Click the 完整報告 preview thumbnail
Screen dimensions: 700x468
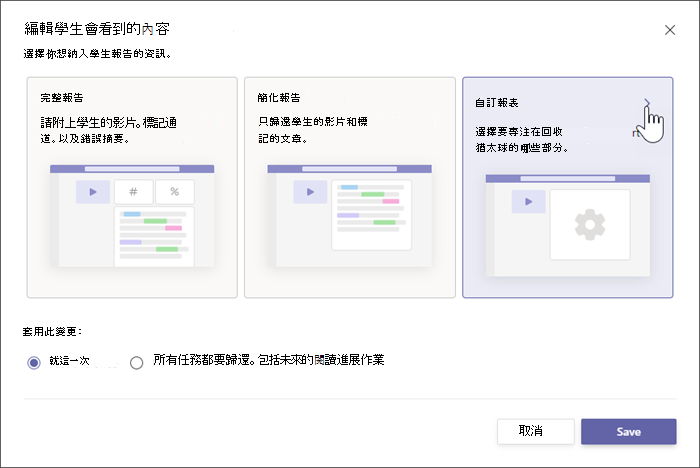[x=132, y=216]
